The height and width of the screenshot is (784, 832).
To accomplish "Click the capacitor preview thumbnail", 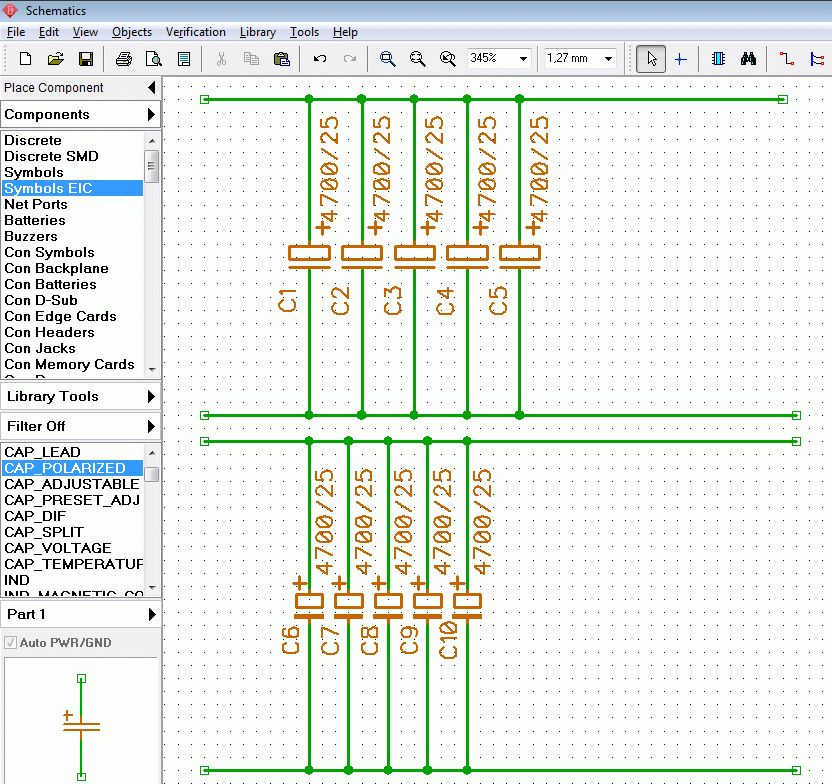I will coord(81,725).
